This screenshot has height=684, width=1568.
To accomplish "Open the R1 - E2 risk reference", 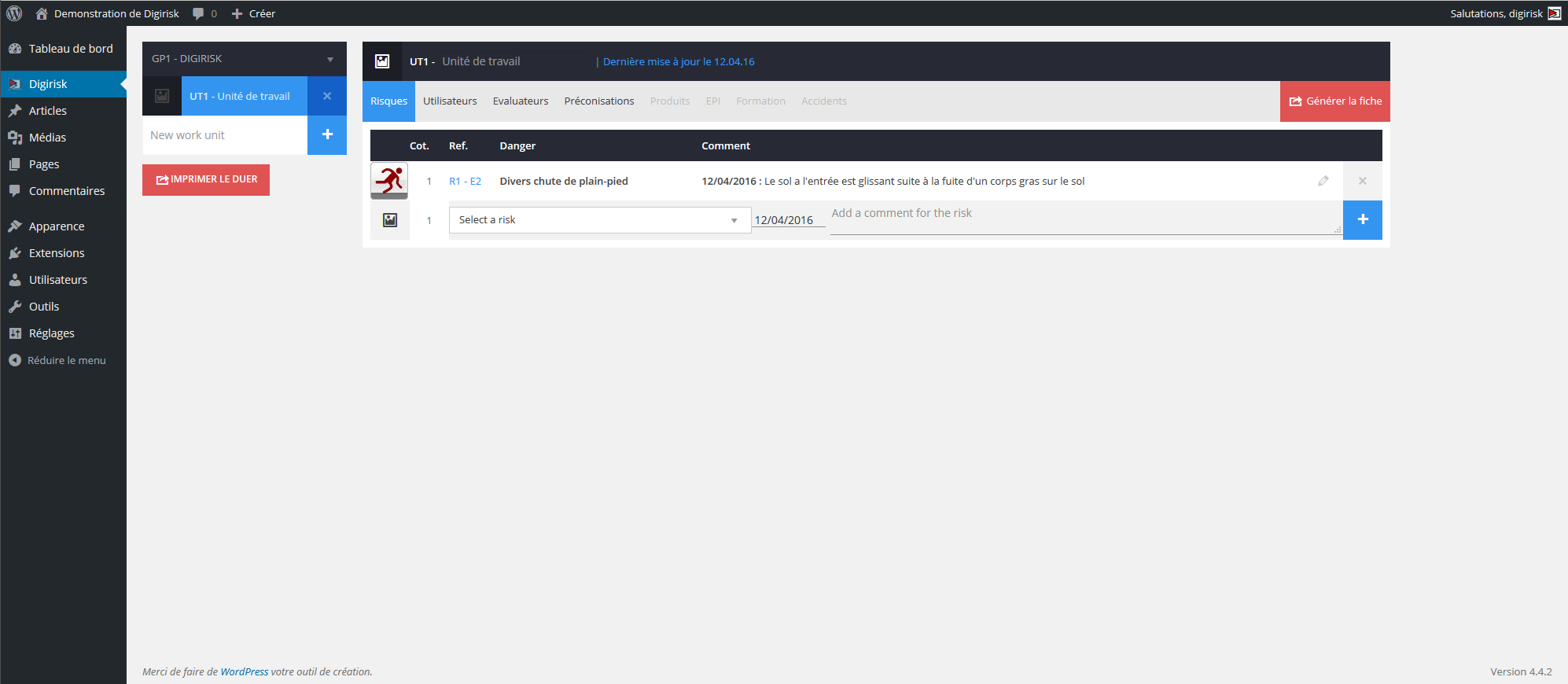I will [466, 182].
